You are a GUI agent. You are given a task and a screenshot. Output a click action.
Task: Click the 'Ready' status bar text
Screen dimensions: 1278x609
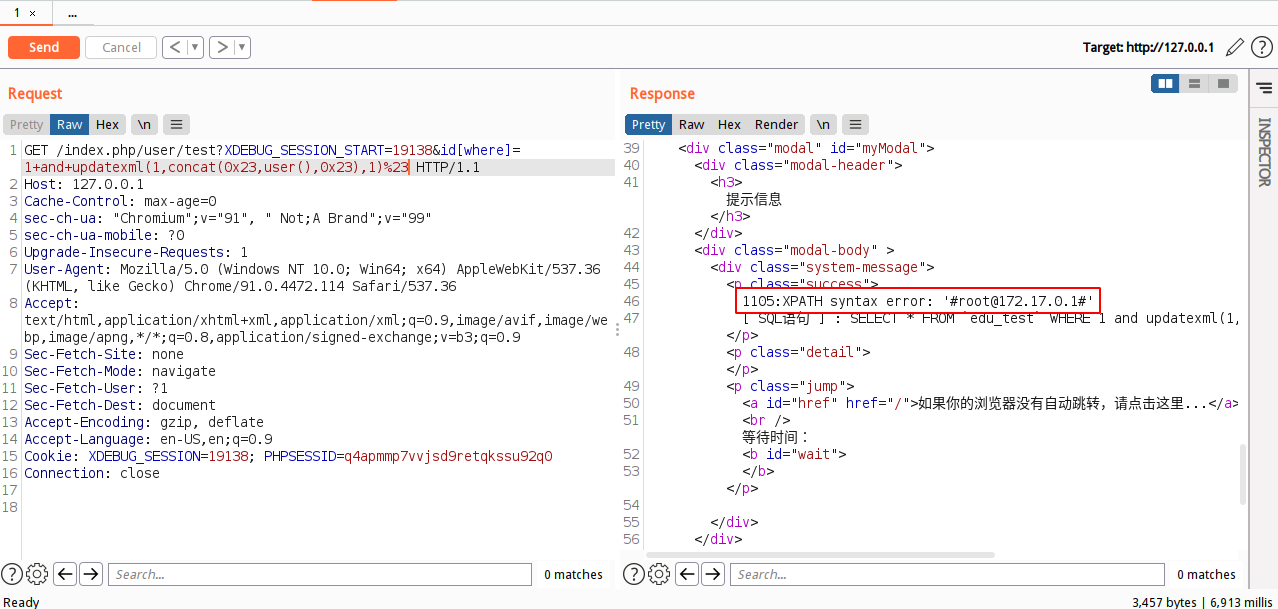pyautogui.click(x=21, y=602)
